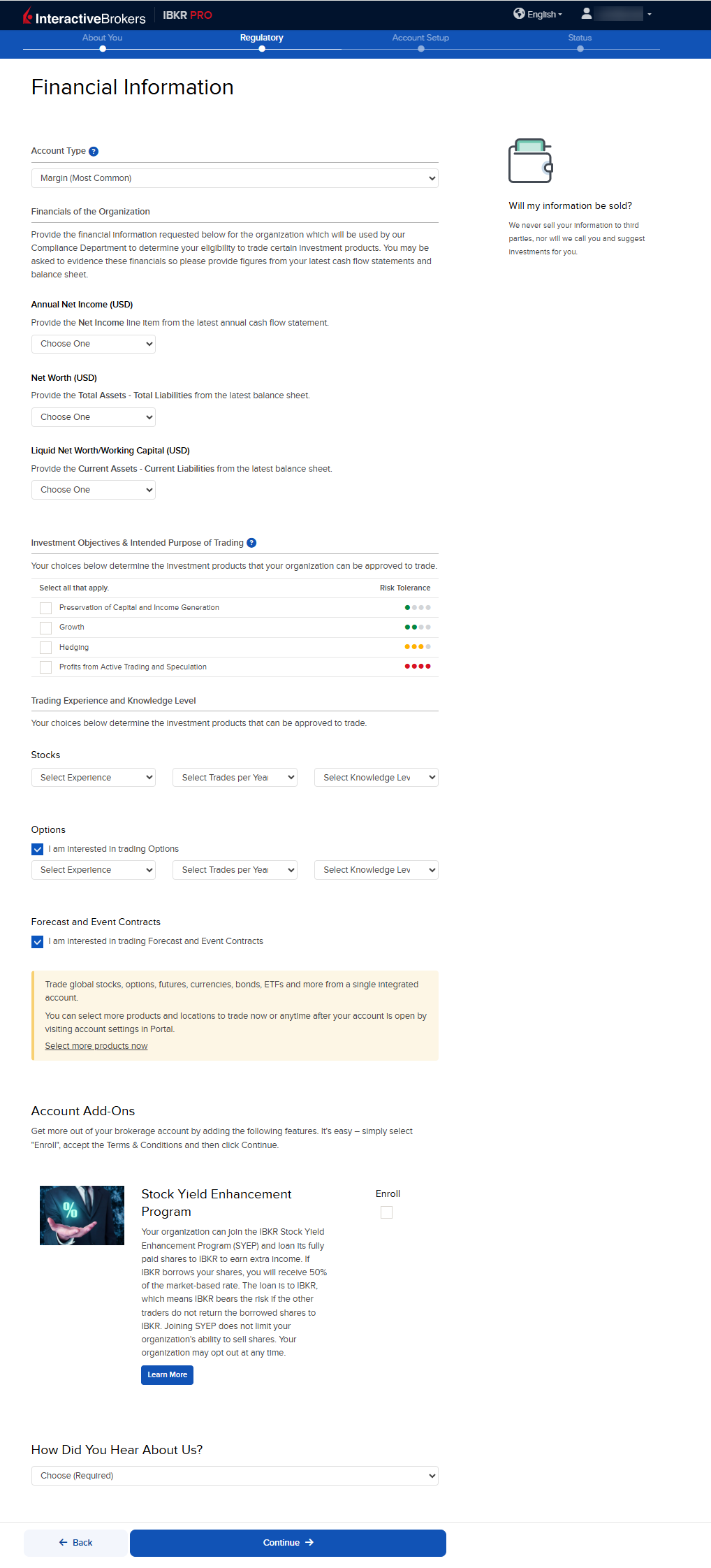Switch to the Account Setup step
The height and width of the screenshot is (1568, 711).
point(420,38)
